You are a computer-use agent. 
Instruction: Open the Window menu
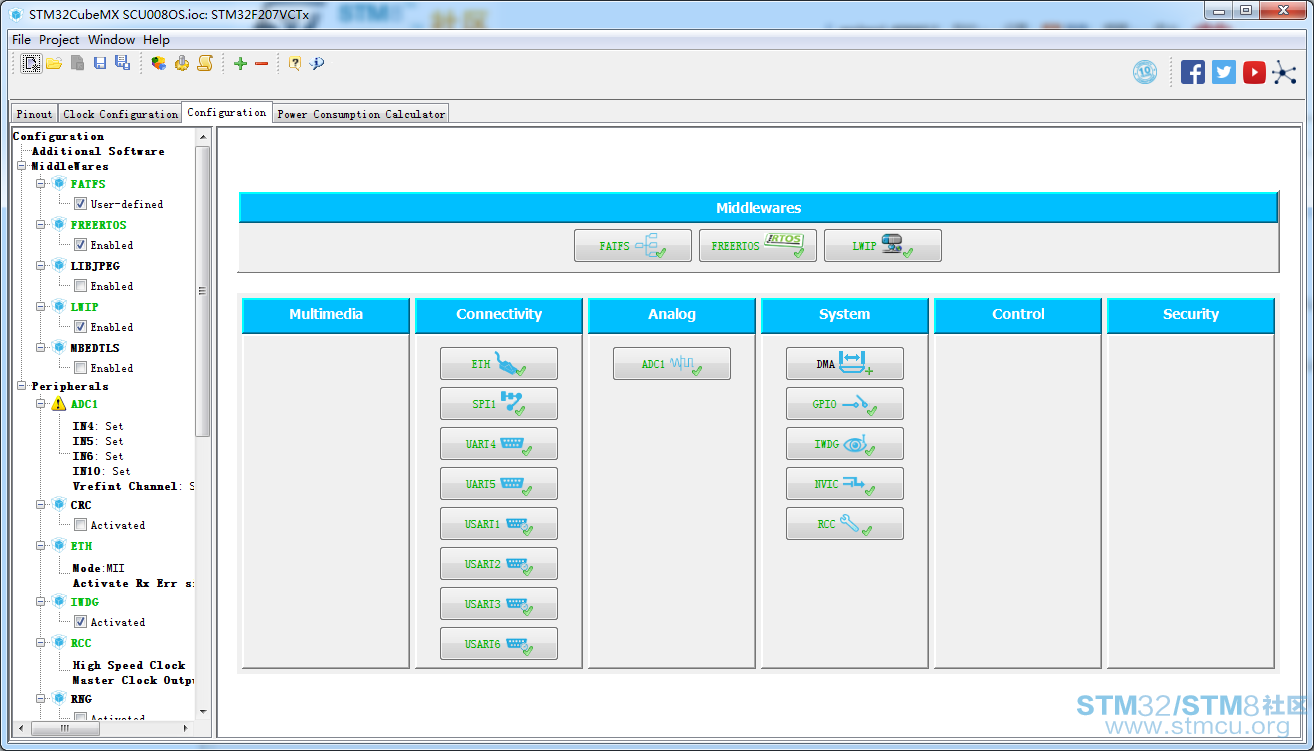[x=111, y=40]
